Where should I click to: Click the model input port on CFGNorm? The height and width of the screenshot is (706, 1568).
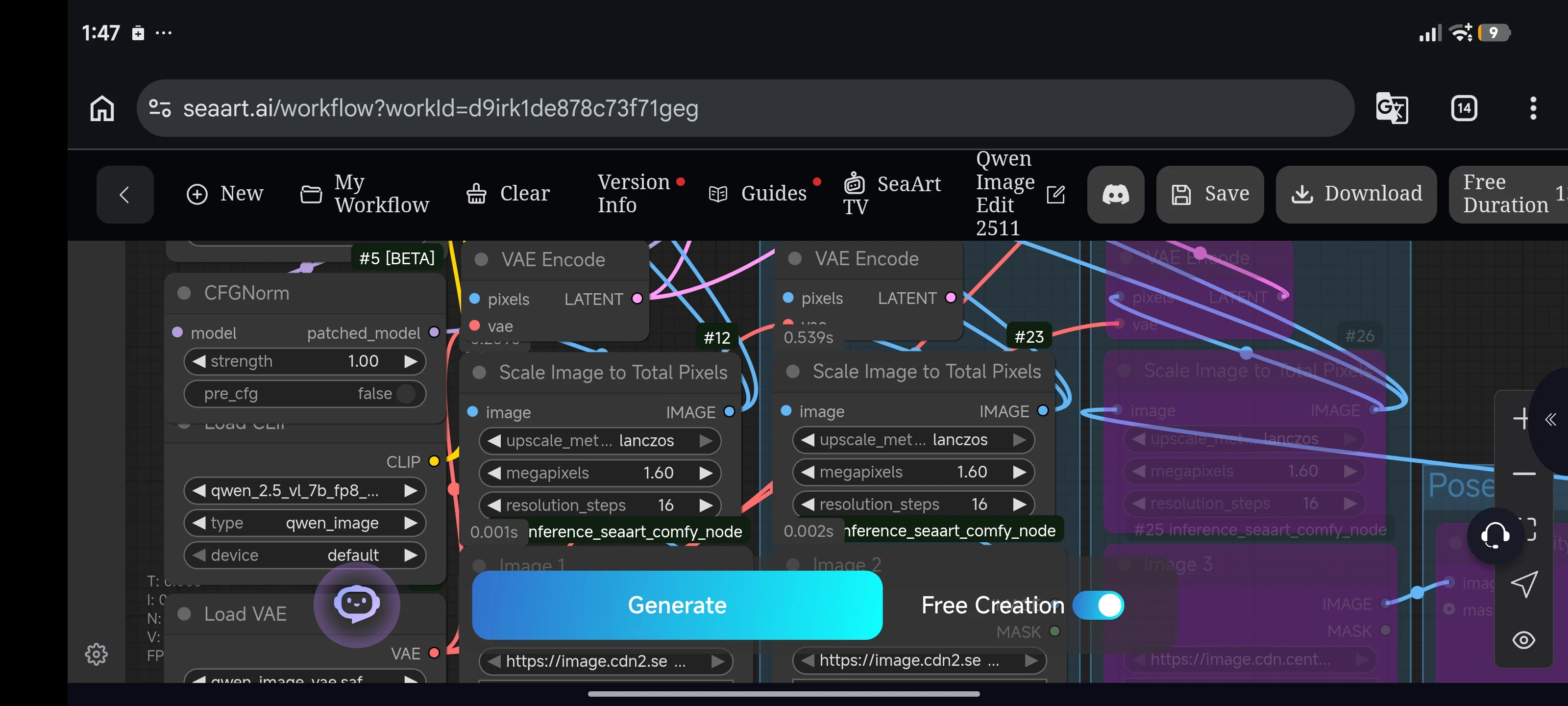tap(177, 332)
